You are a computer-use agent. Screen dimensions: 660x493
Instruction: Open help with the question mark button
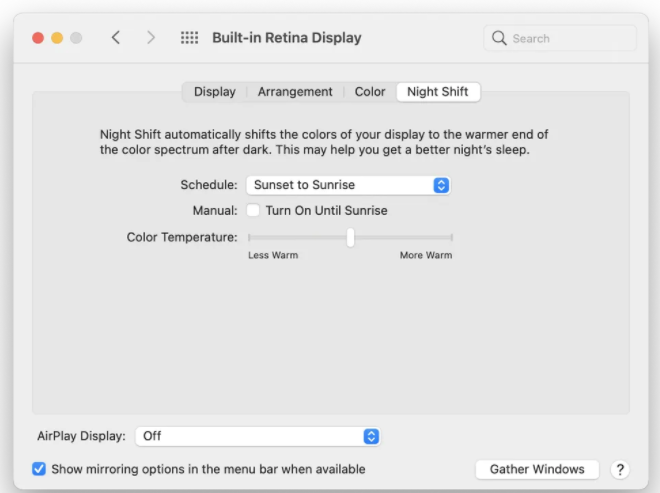pyautogui.click(x=620, y=469)
